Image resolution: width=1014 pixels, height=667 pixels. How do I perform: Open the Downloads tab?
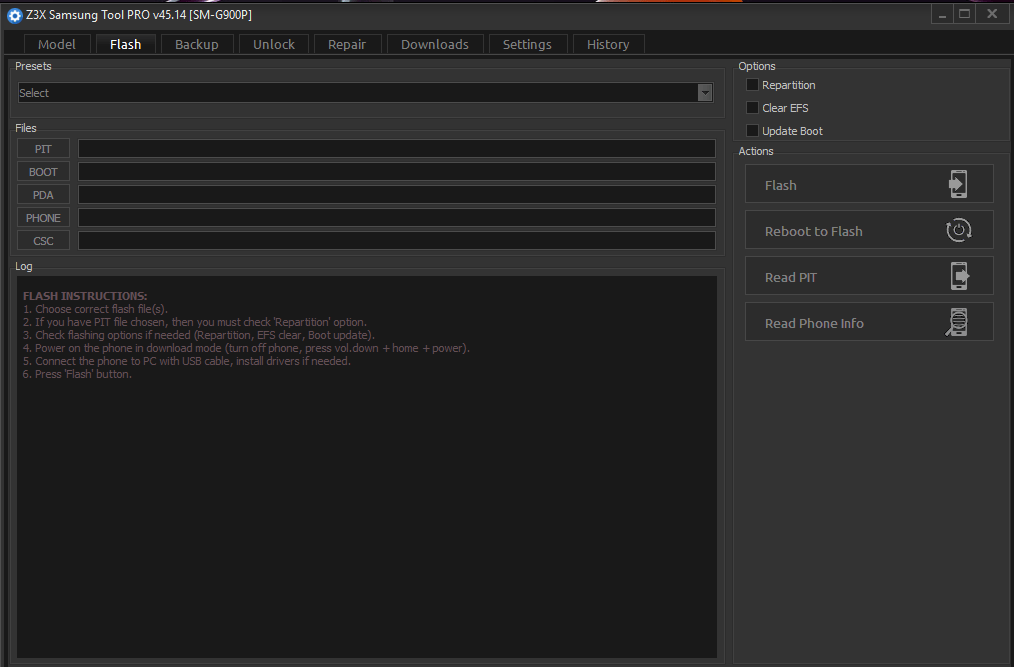[435, 44]
